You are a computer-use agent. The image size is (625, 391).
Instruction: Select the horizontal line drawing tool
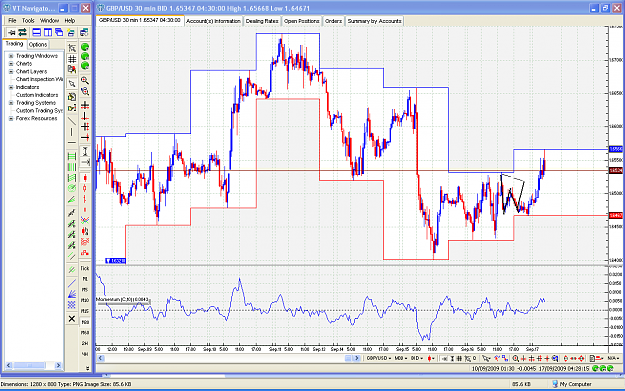coord(72,143)
